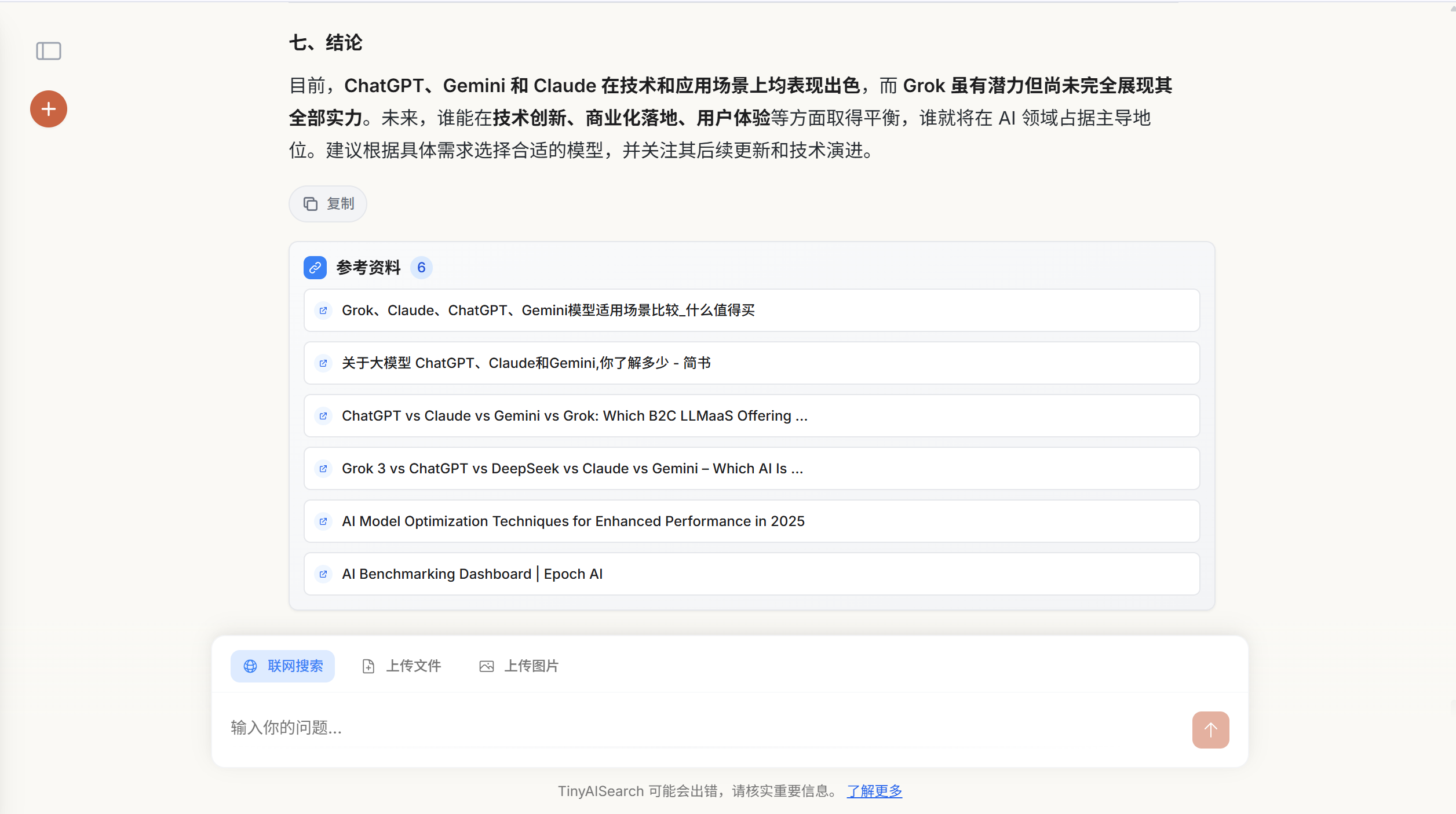The width and height of the screenshot is (1456, 814).
Task: Open the 了解更多 link
Action: [874, 791]
